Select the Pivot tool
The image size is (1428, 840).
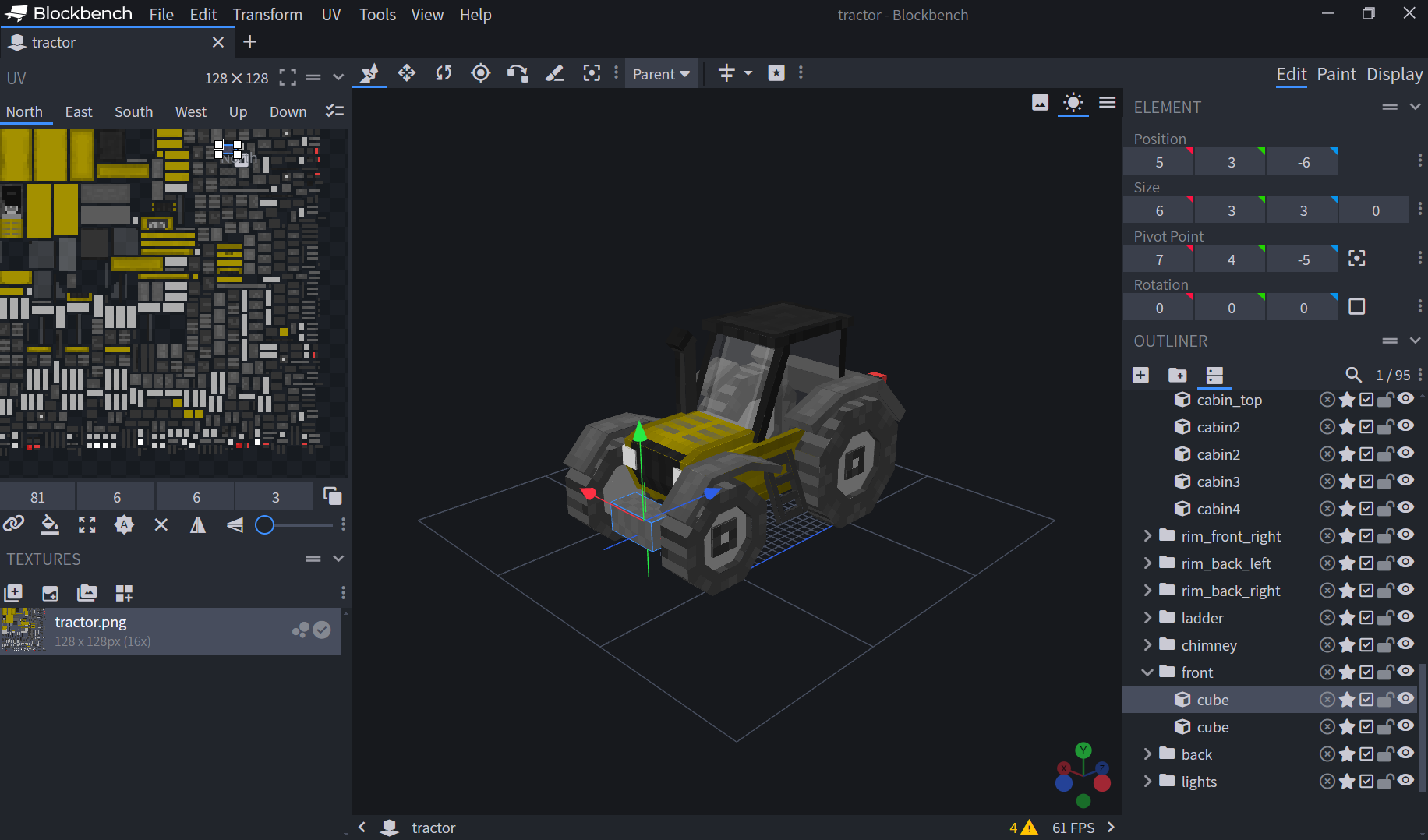coord(481,73)
